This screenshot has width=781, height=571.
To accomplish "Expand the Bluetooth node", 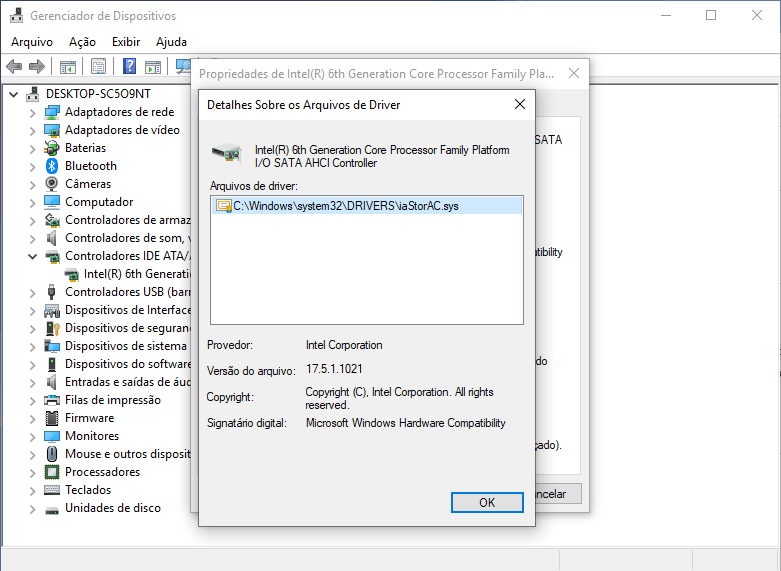I will [x=32, y=167].
